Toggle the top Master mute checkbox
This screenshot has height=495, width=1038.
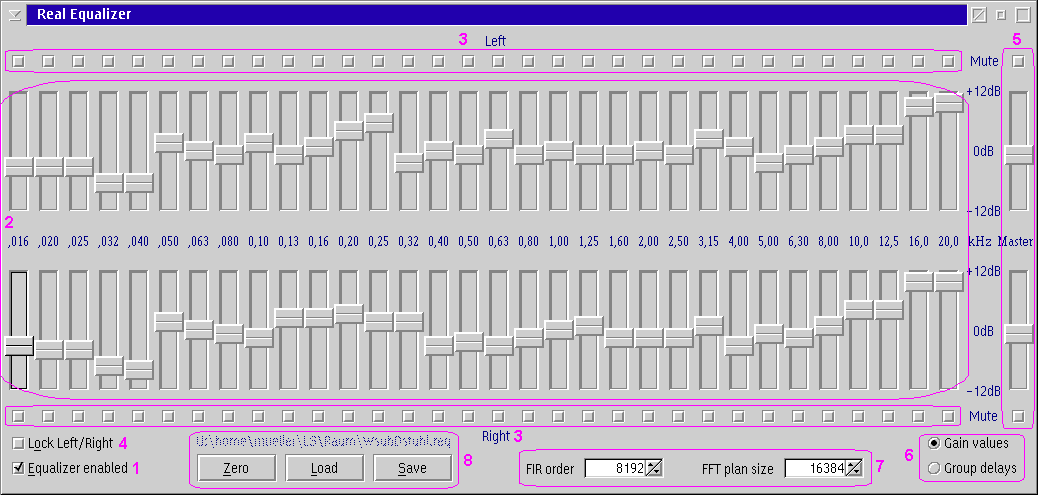click(1018, 62)
